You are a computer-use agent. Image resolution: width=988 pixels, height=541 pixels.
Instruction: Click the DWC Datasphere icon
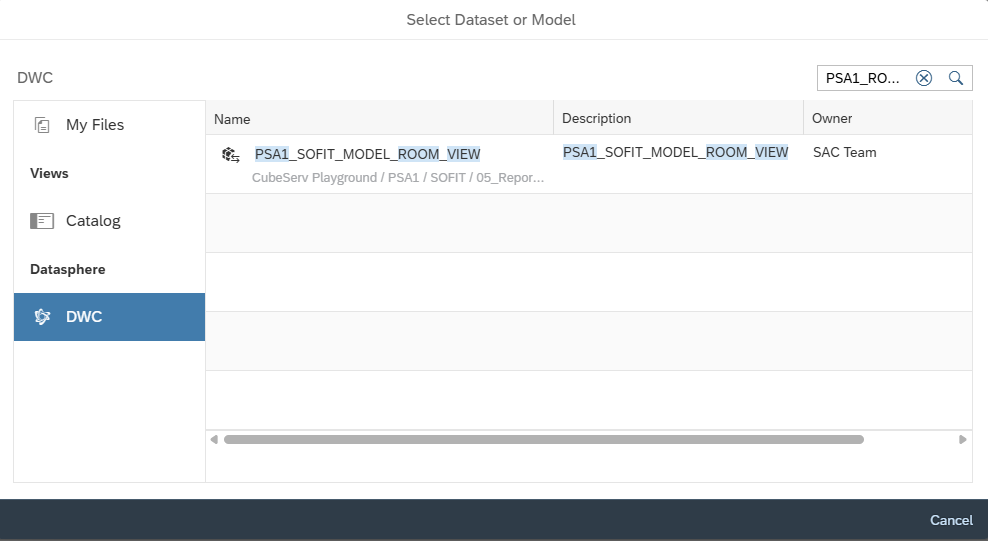pos(42,317)
